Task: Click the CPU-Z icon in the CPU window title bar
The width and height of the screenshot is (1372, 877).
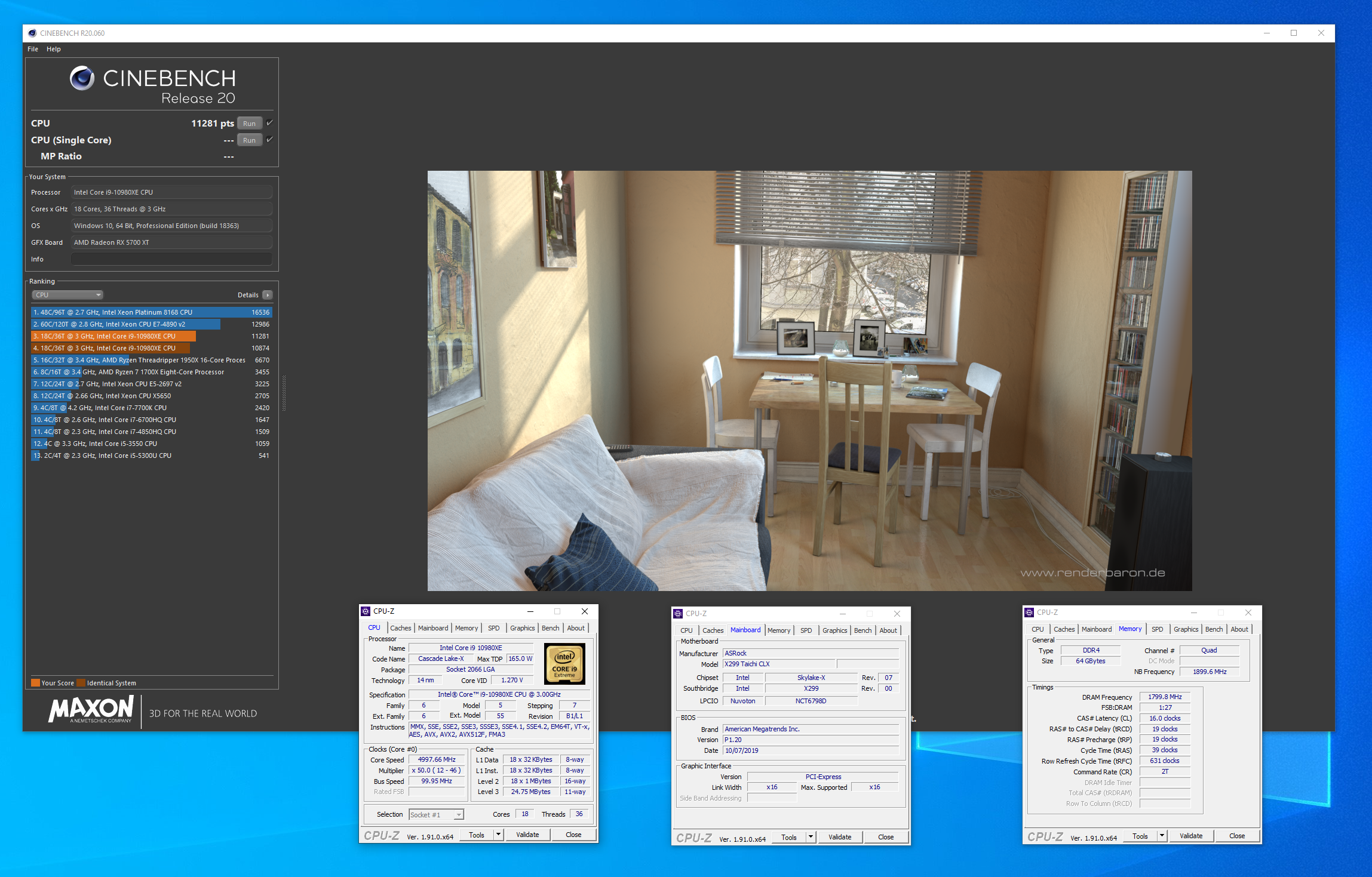Action: tap(366, 611)
